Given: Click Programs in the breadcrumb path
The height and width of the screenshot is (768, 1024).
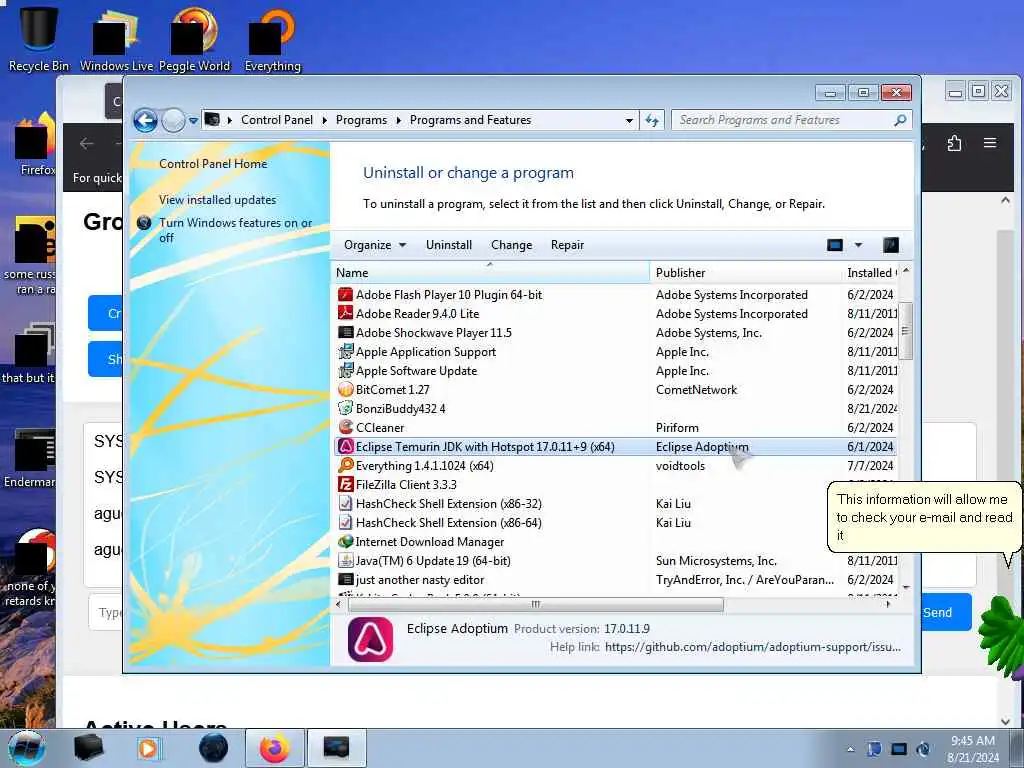Looking at the screenshot, I should [x=361, y=120].
